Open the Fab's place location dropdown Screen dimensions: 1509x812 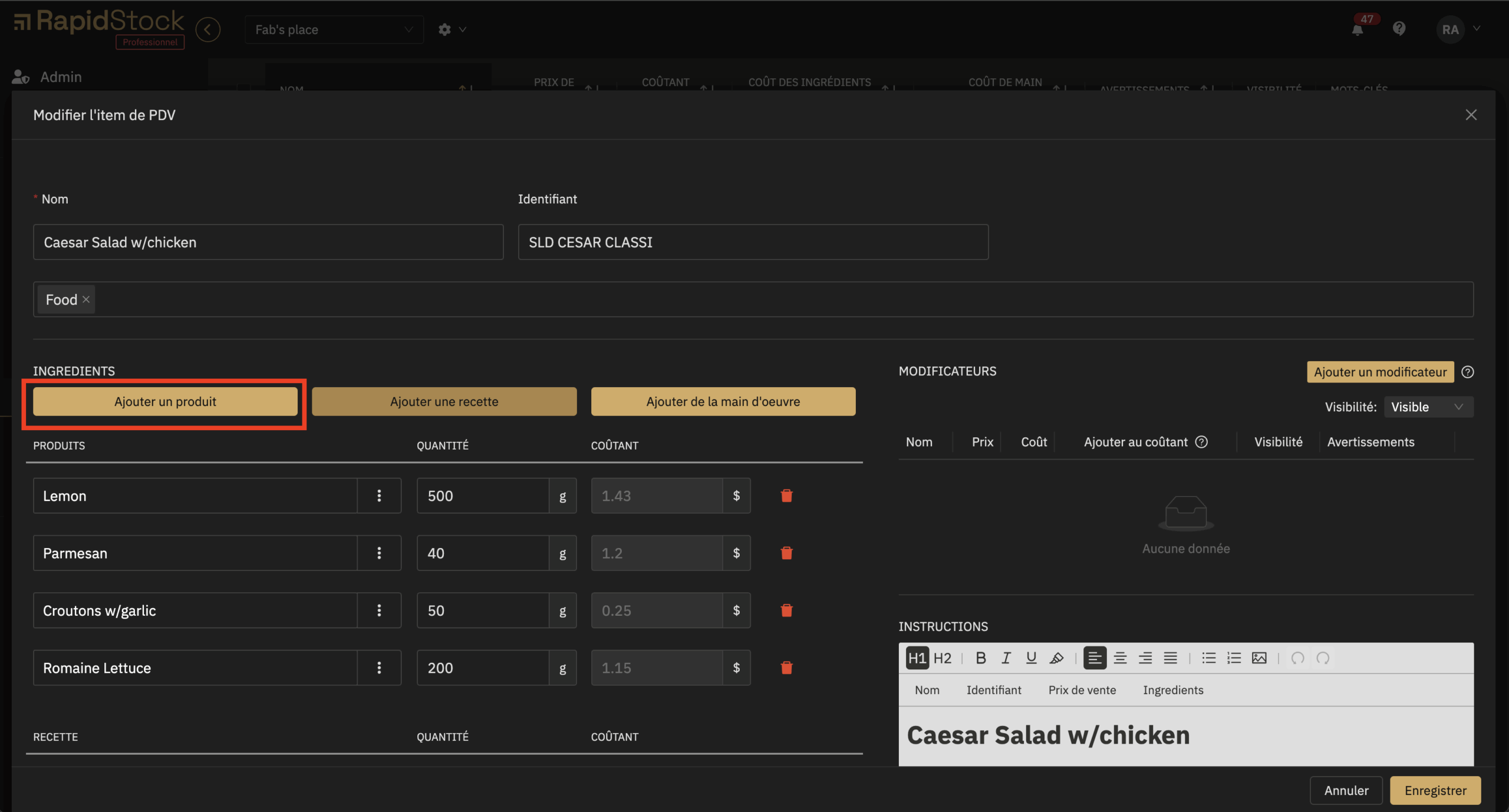coord(334,29)
